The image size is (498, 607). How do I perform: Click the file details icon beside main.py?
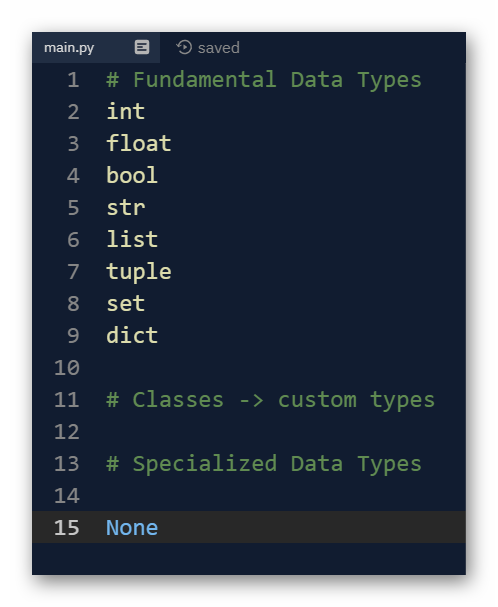142,47
